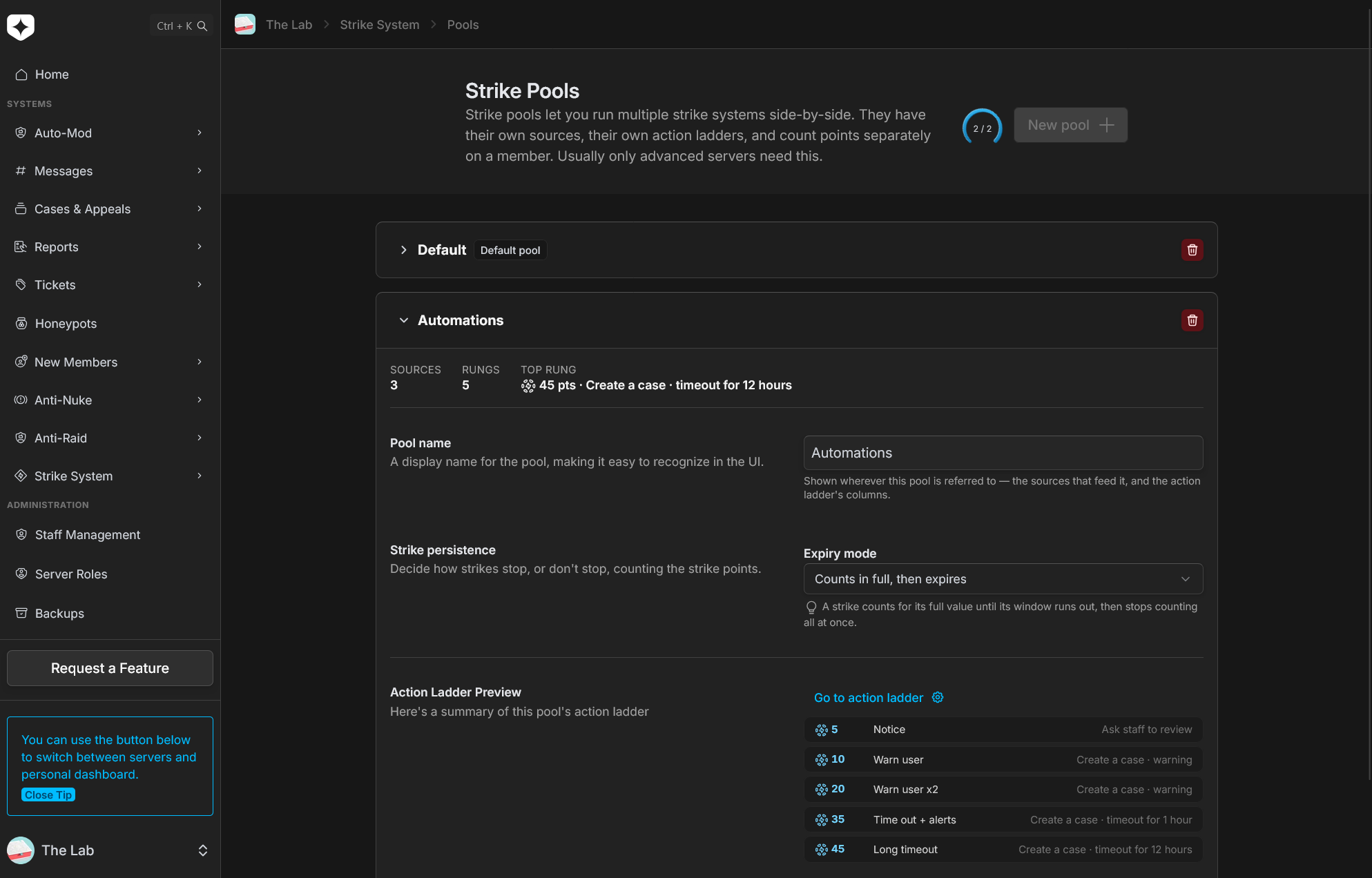This screenshot has height=878, width=1372.
Task: Open the Ctrl + K search box
Action: (x=182, y=26)
